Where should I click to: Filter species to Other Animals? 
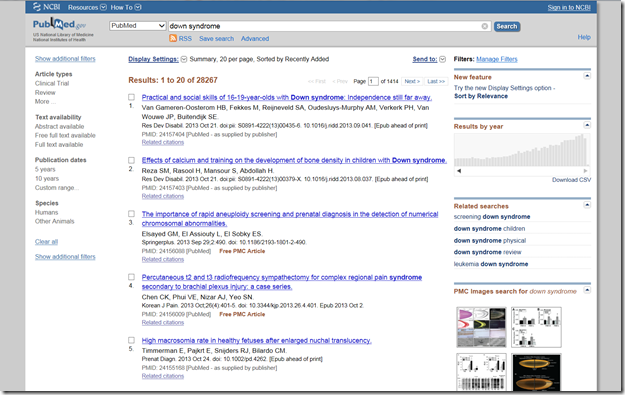54,221
